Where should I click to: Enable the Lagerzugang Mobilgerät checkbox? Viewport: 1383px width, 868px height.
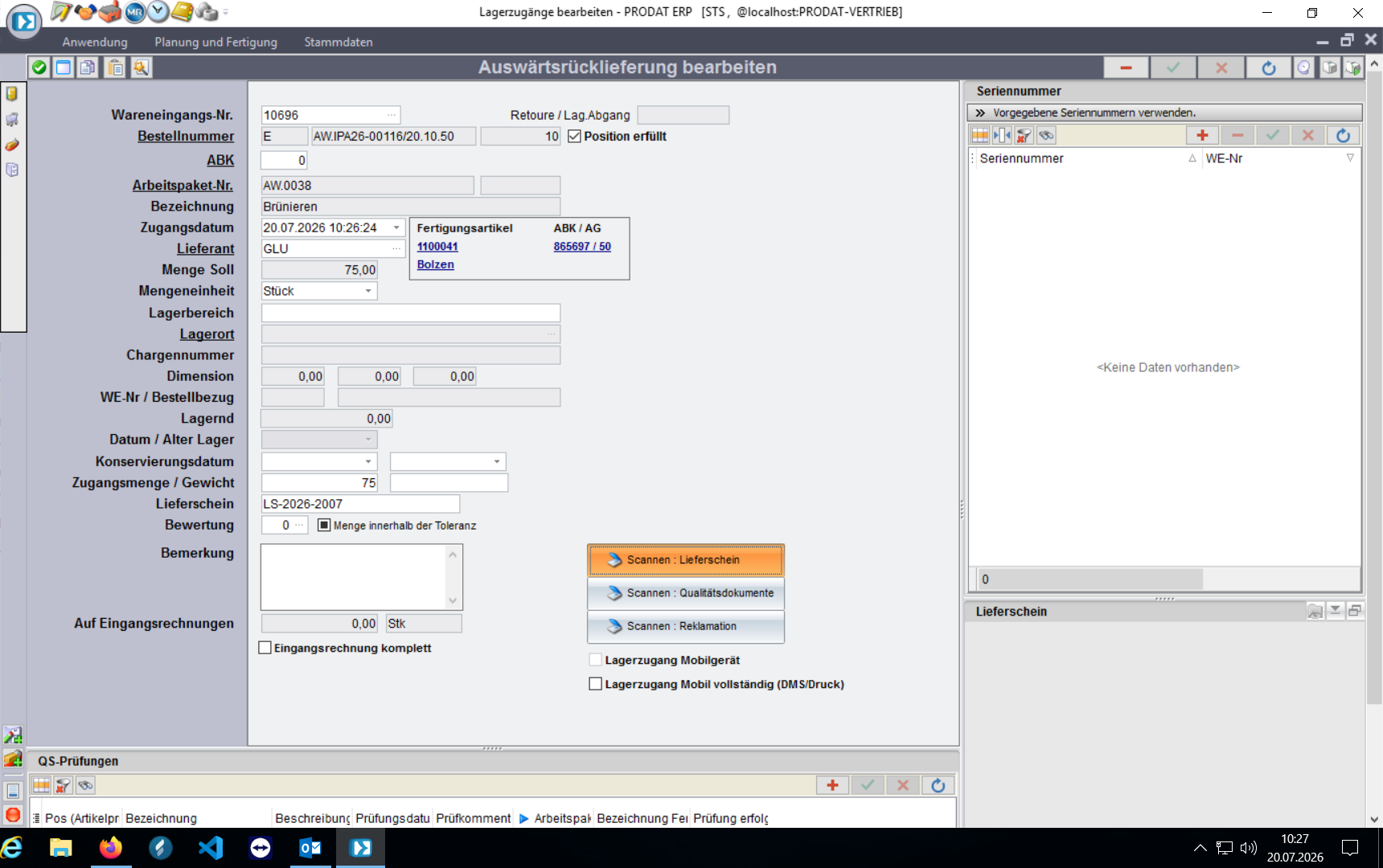tap(595, 660)
